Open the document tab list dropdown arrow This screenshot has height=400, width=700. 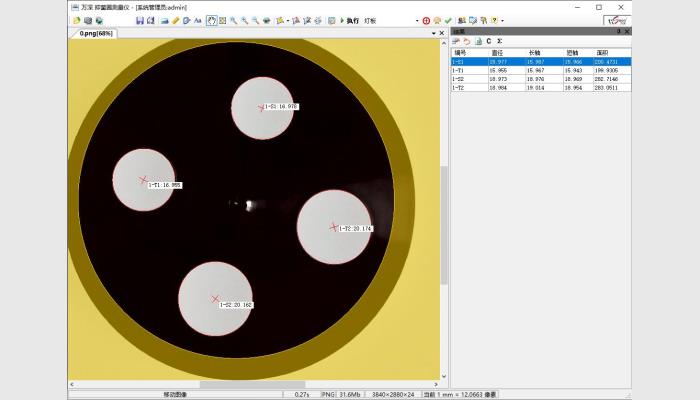pyautogui.click(x=433, y=33)
